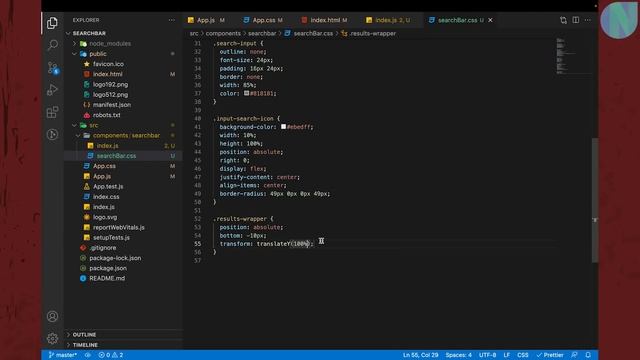Click the master branch indicator
This screenshot has height=360, width=640.
tap(63, 355)
